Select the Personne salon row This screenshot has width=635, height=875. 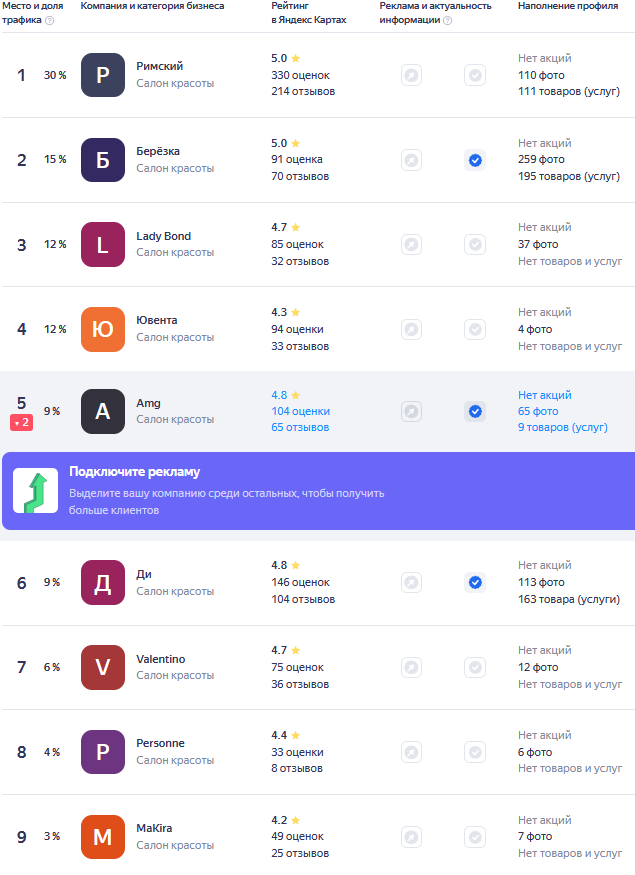(319, 752)
